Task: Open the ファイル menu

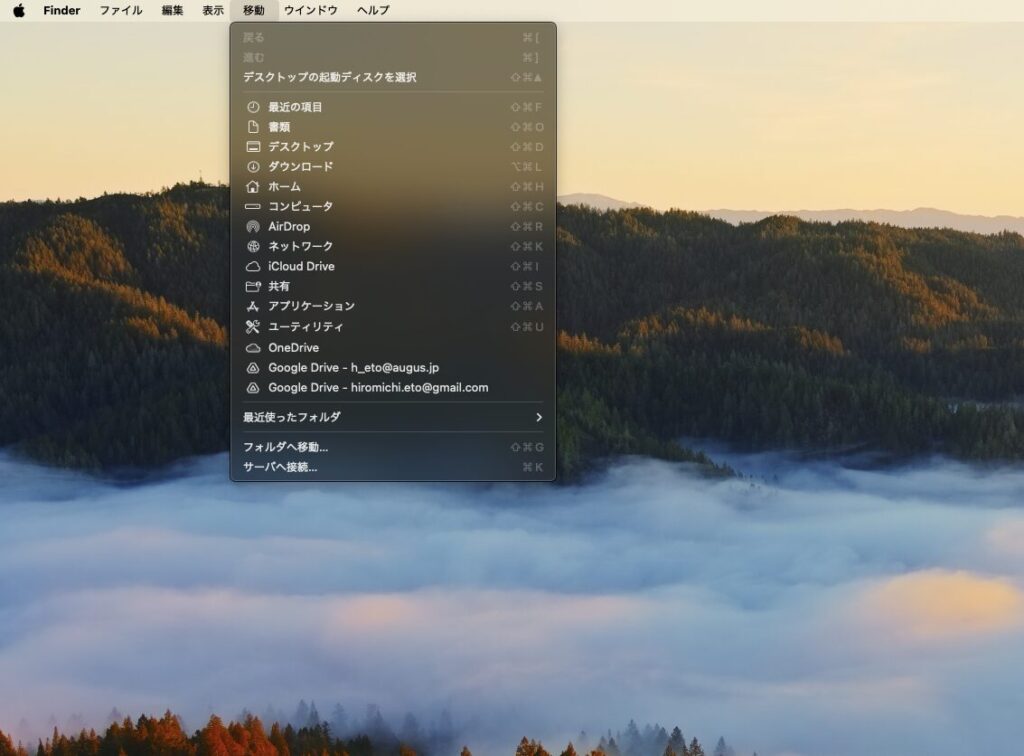Action: pos(120,11)
